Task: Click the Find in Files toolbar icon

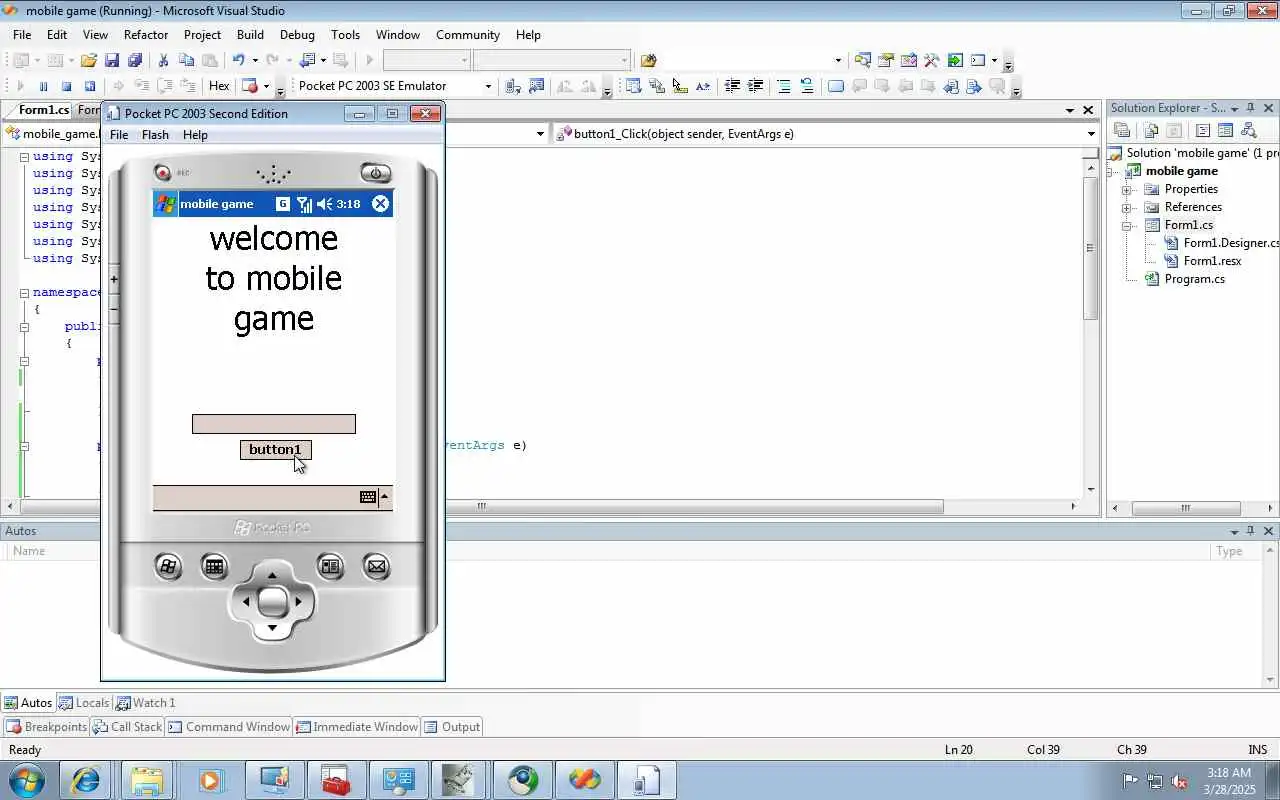Action: coord(648,61)
